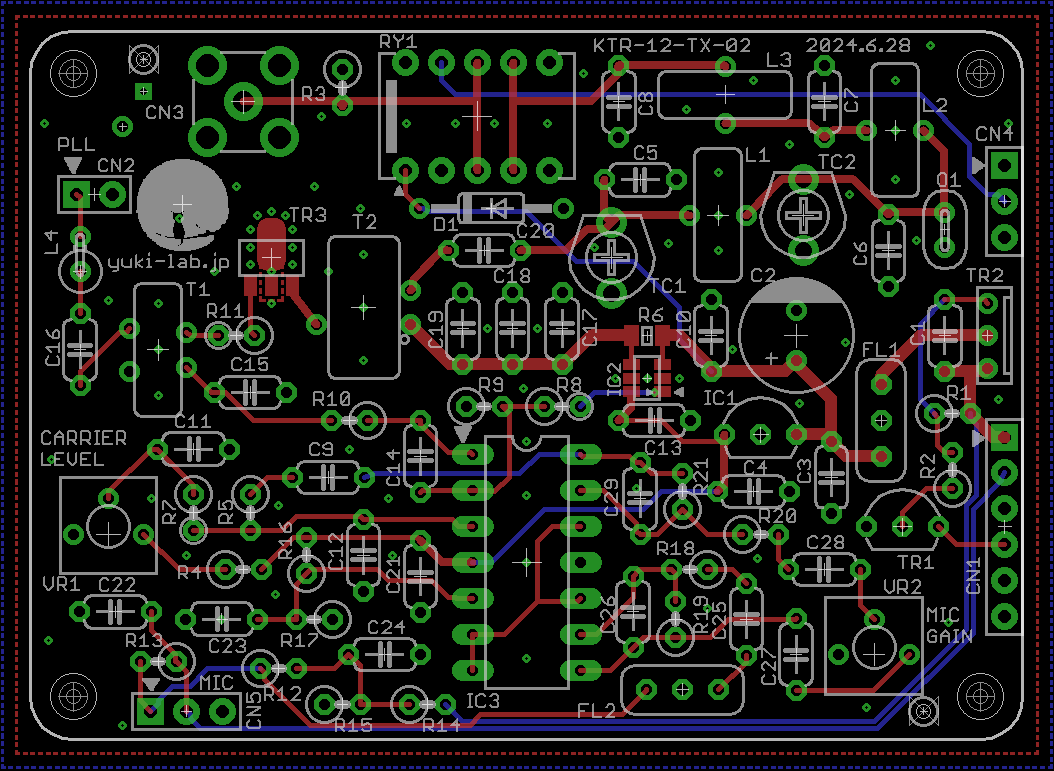Select the C20 capacitor label
The height and width of the screenshot is (771, 1054).
tap(535, 231)
